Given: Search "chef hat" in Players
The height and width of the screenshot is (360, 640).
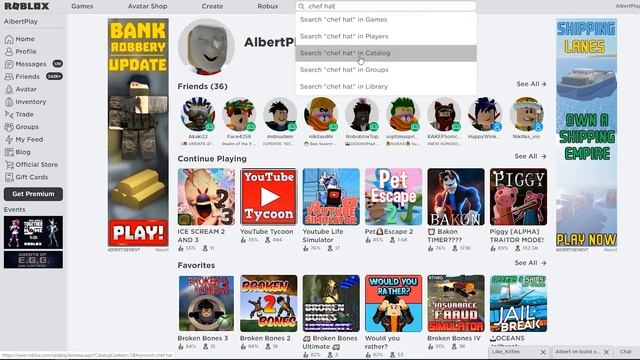Looking at the screenshot, I should tap(386, 36).
